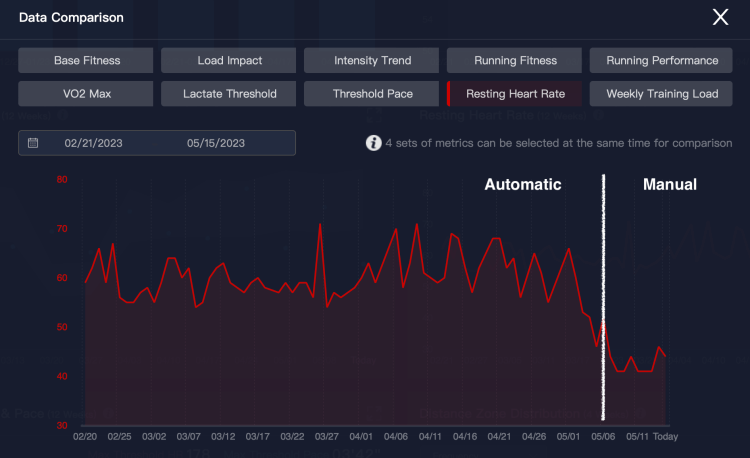This screenshot has height=458, width=750.
Task: Show the Threshold Pace metric
Action: click(371, 94)
